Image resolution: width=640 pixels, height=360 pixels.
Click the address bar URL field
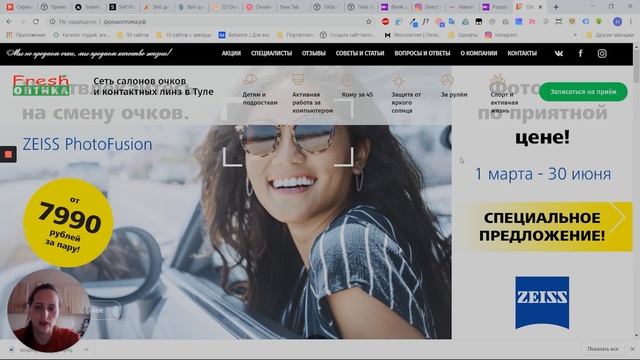pyautogui.click(x=204, y=22)
